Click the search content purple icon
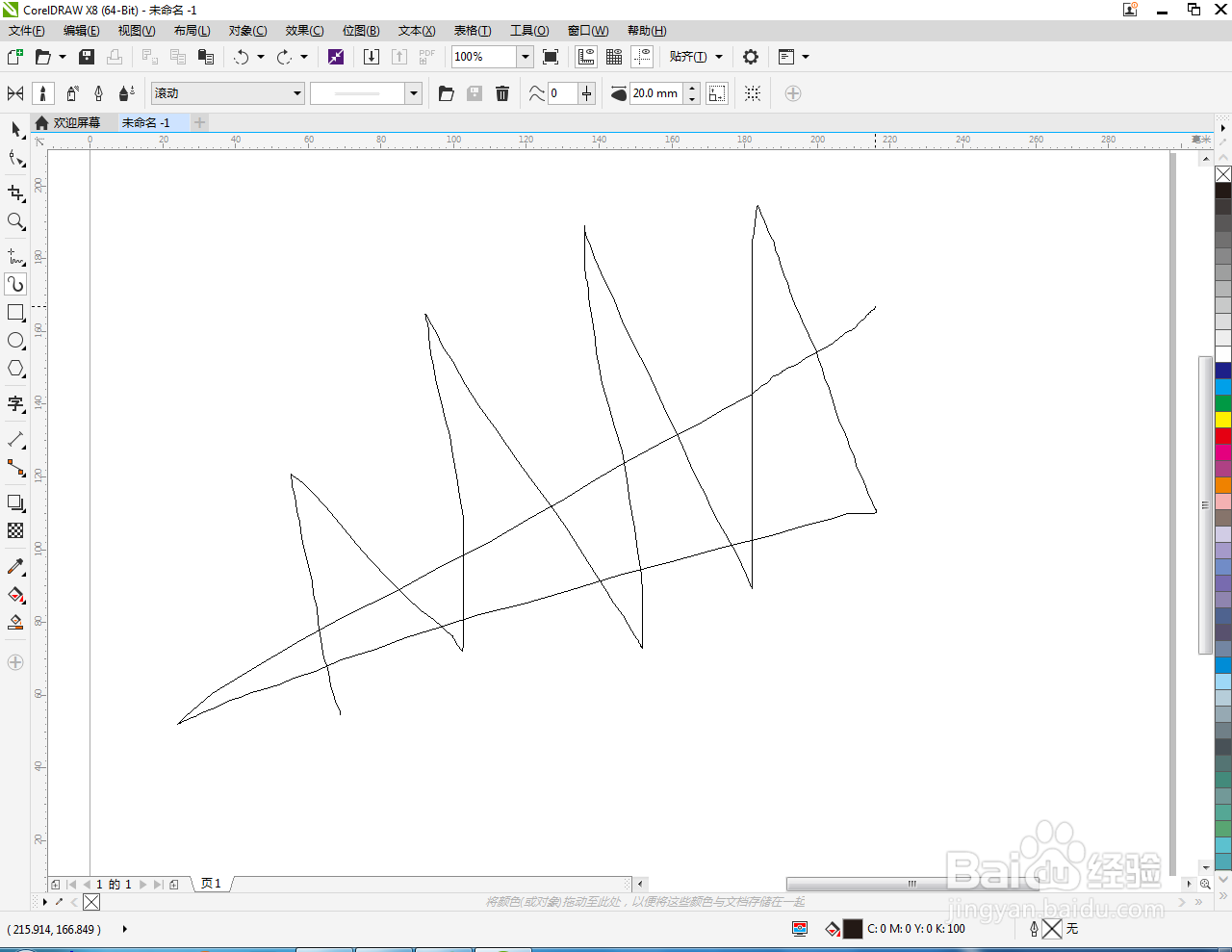 coord(336,57)
